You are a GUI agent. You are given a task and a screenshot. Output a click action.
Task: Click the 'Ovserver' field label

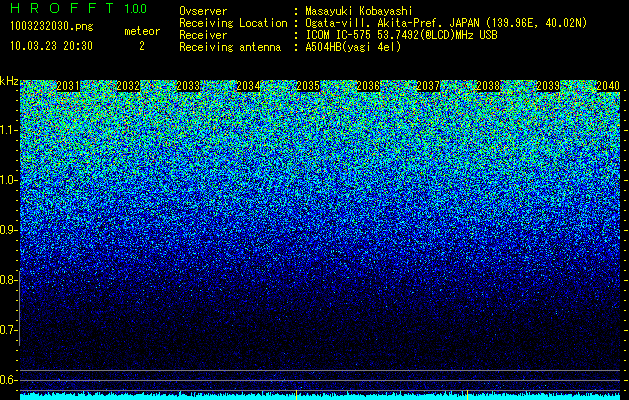click(203, 11)
